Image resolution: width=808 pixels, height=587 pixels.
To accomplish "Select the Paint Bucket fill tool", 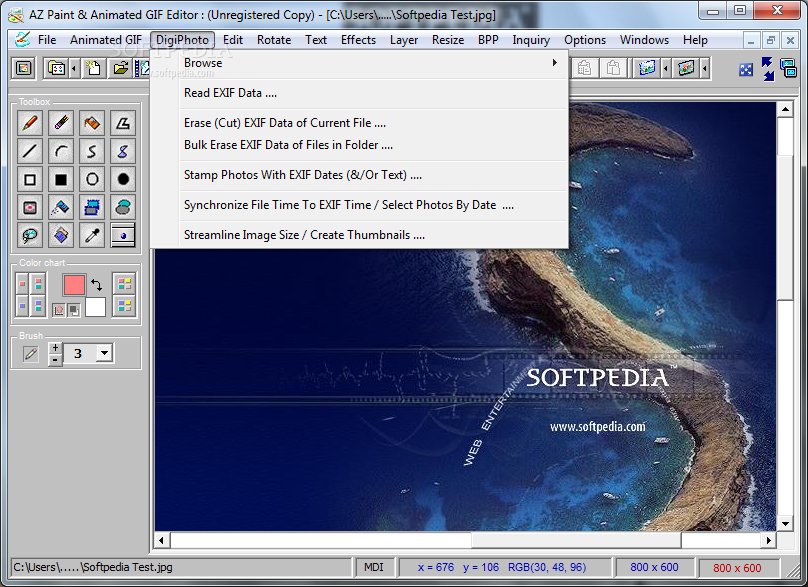I will tap(92, 123).
